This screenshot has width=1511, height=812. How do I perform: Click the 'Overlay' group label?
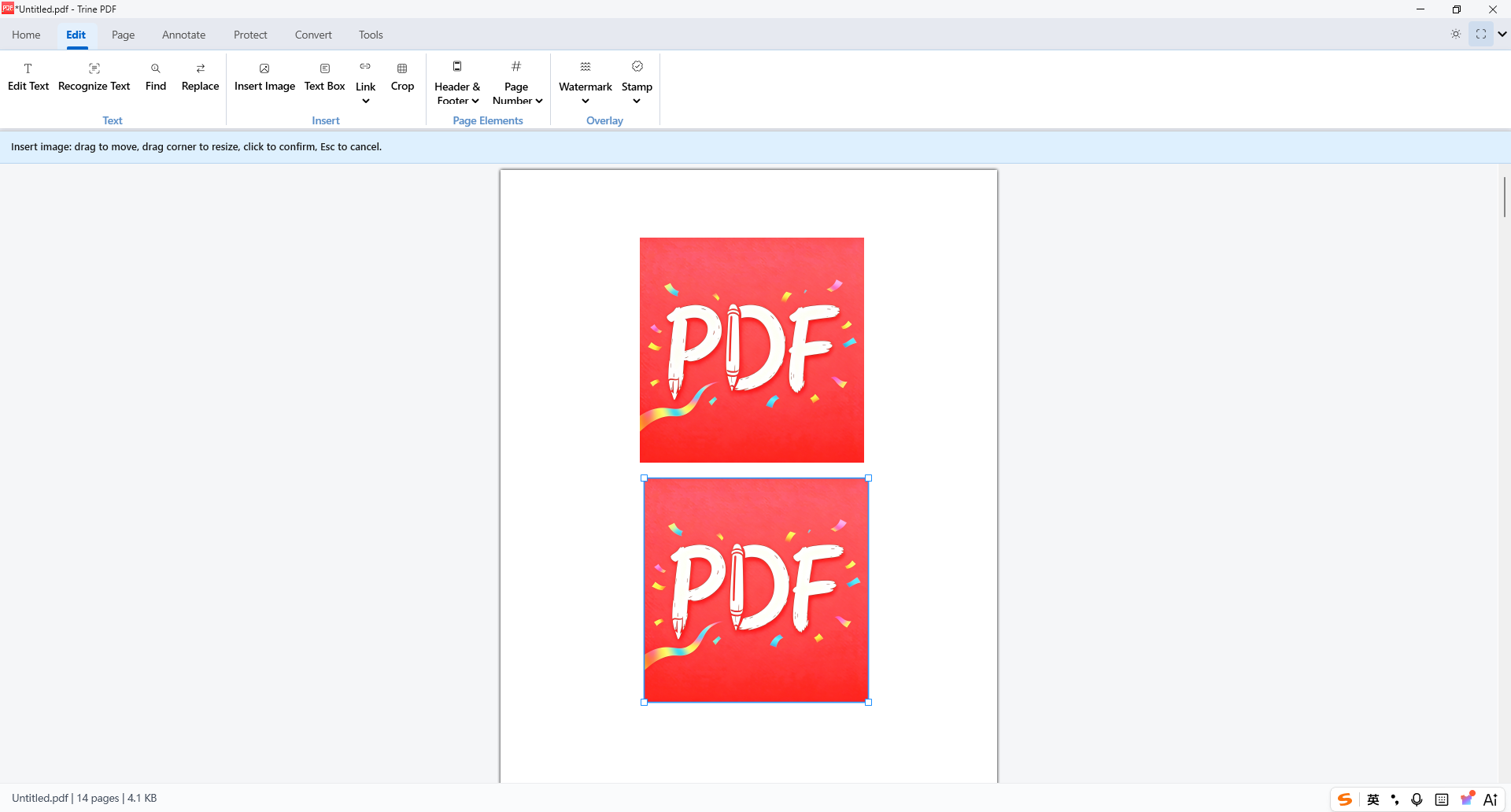coord(604,120)
